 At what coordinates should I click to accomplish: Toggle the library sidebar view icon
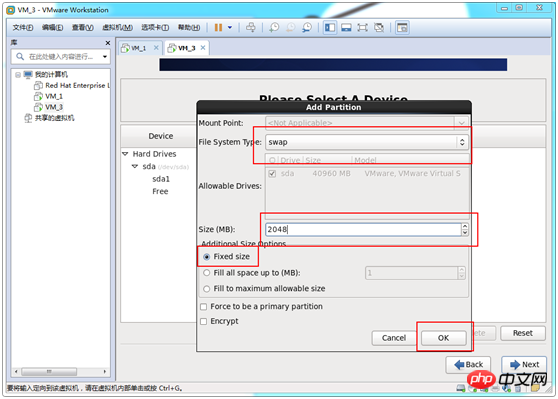tap(330, 27)
